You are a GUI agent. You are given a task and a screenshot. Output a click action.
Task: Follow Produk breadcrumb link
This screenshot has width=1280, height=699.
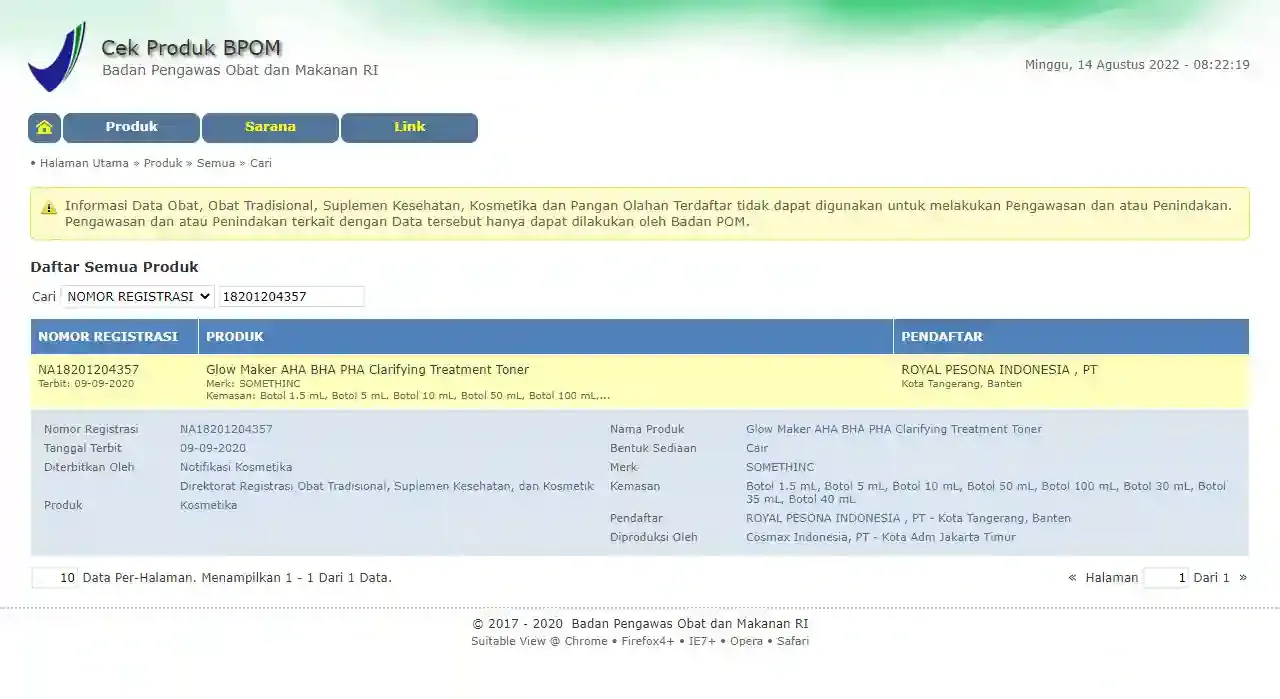[163, 163]
